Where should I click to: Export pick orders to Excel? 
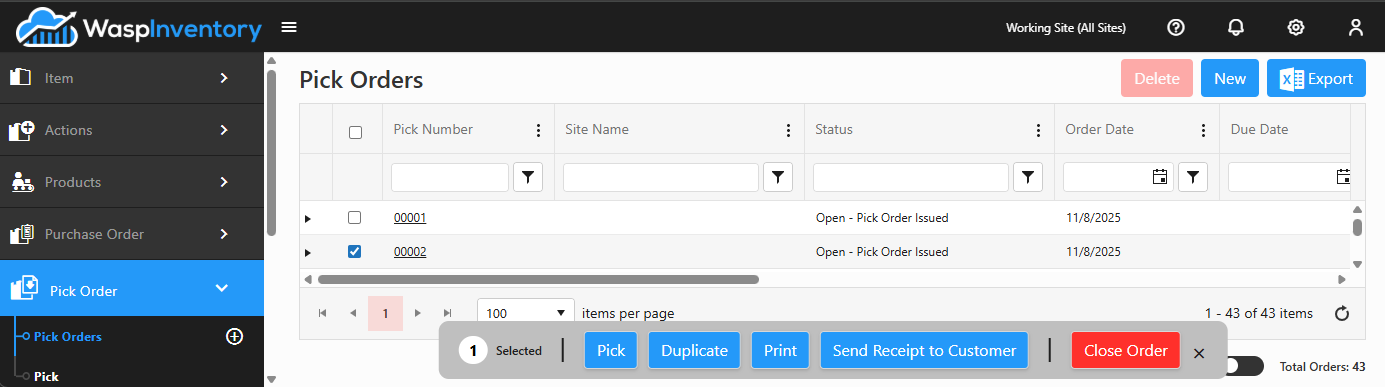[1316, 79]
